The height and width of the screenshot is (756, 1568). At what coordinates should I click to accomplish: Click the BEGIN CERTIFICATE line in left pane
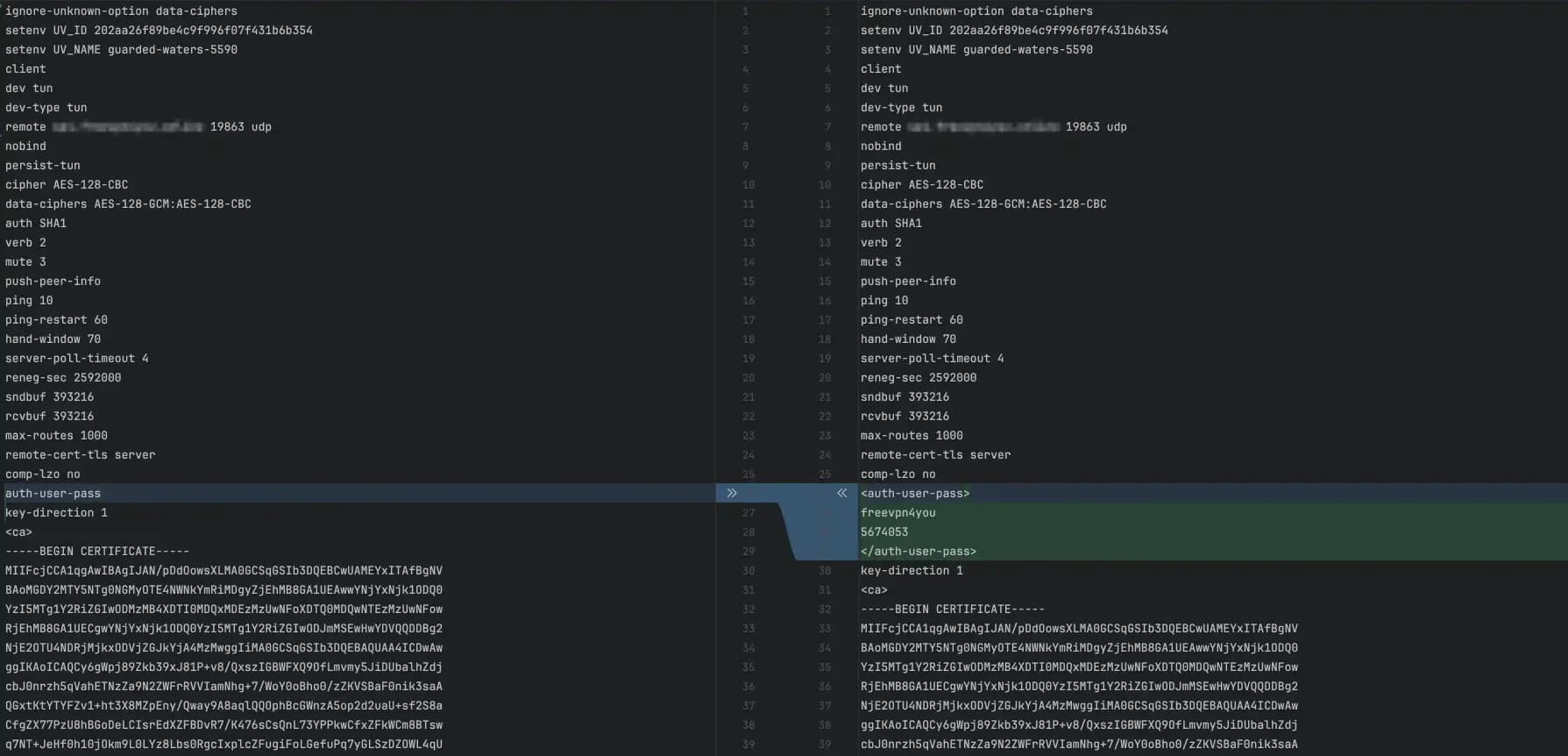pos(97,552)
